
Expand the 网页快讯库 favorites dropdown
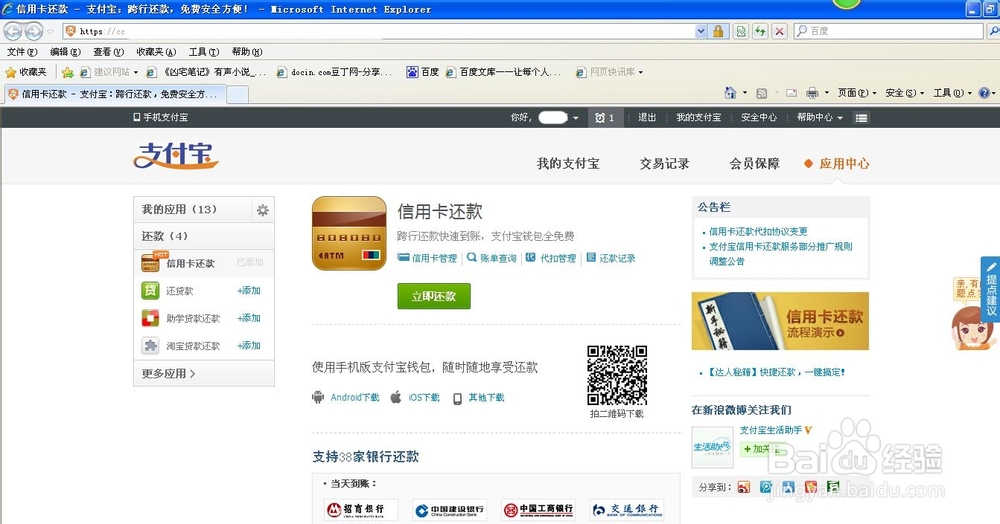tap(640, 72)
